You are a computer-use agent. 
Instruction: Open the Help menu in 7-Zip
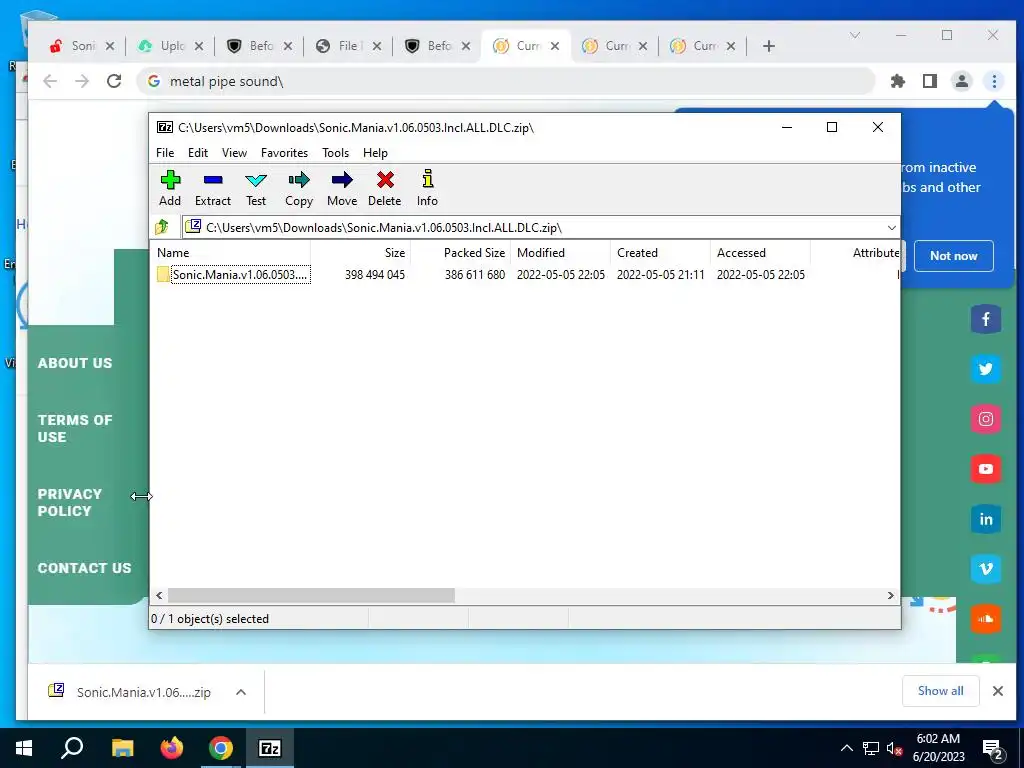376,153
